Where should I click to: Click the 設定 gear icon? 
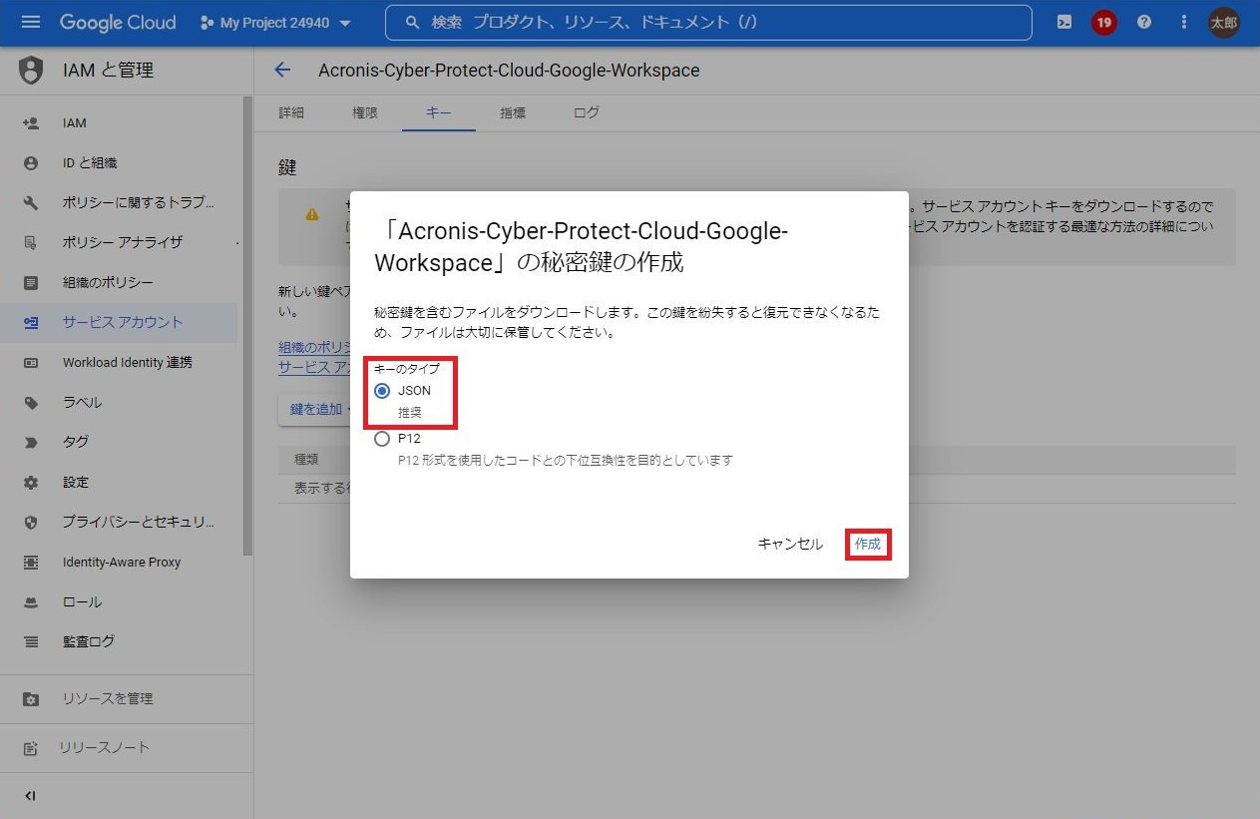[31, 482]
